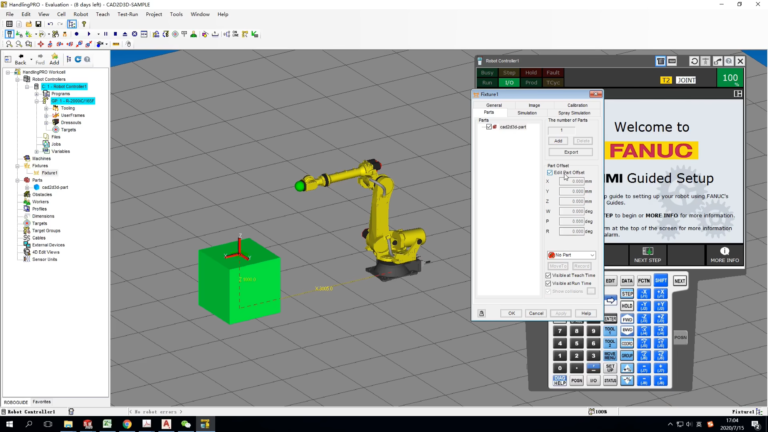Screen dimensions: 768x432
Task: Click the yellow measurement ruler icon
Action: [x=116, y=44]
